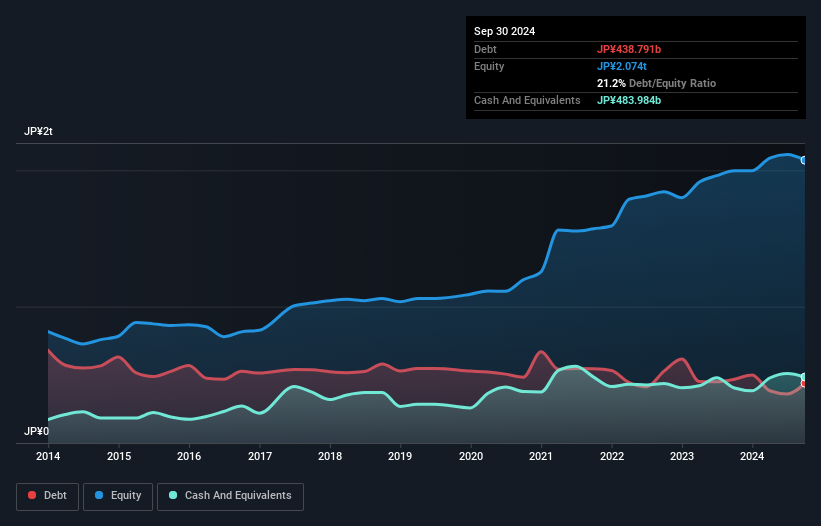The image size is (821, 526).
Task: Click the red Debt legend dot
Action: point(32,495)
